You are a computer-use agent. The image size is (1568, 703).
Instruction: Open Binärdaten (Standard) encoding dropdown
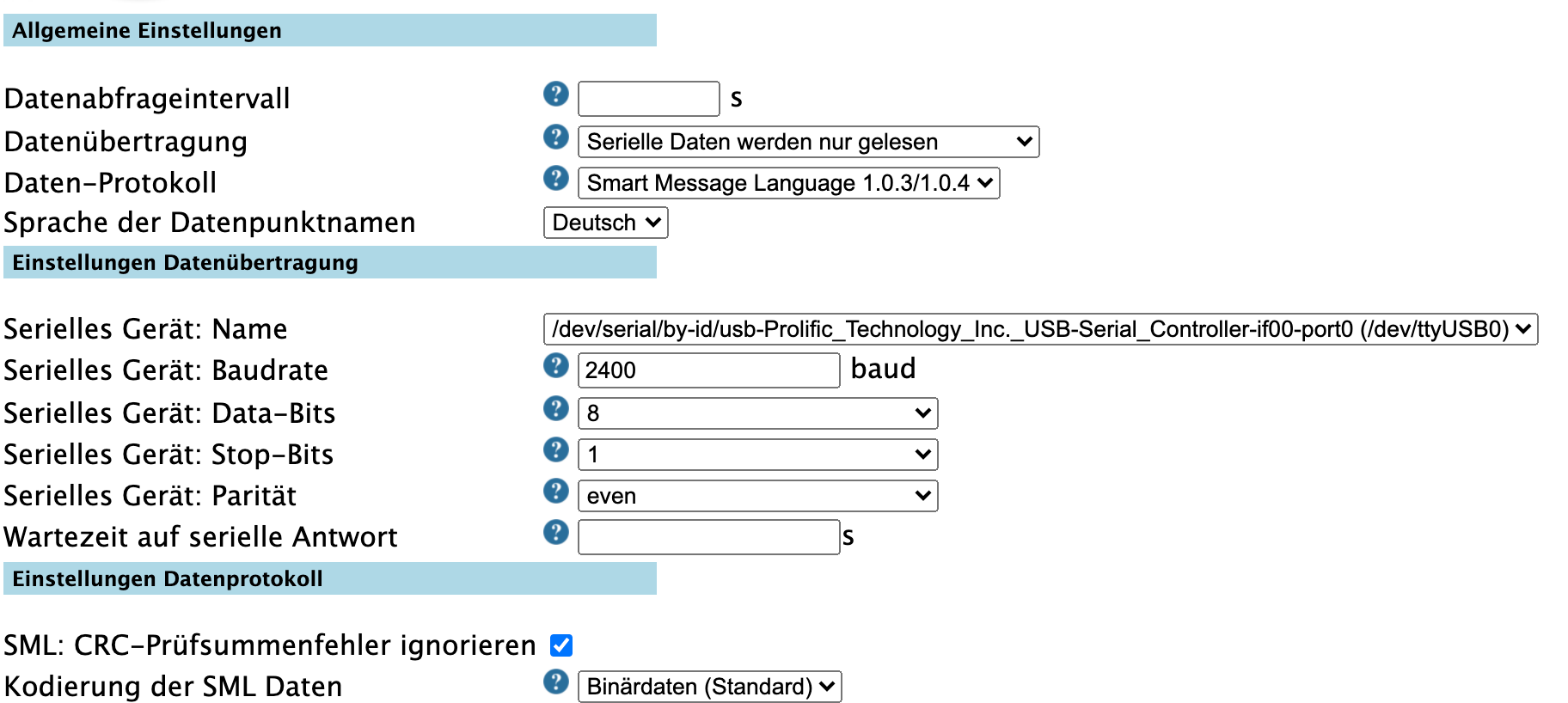click(x=709, y=687)
